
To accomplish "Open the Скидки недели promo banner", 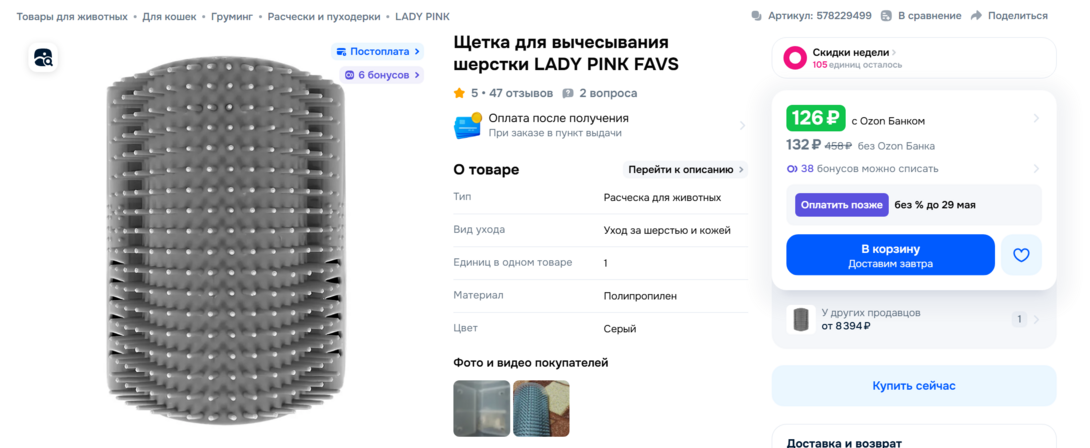I will [x=913, y=58].
